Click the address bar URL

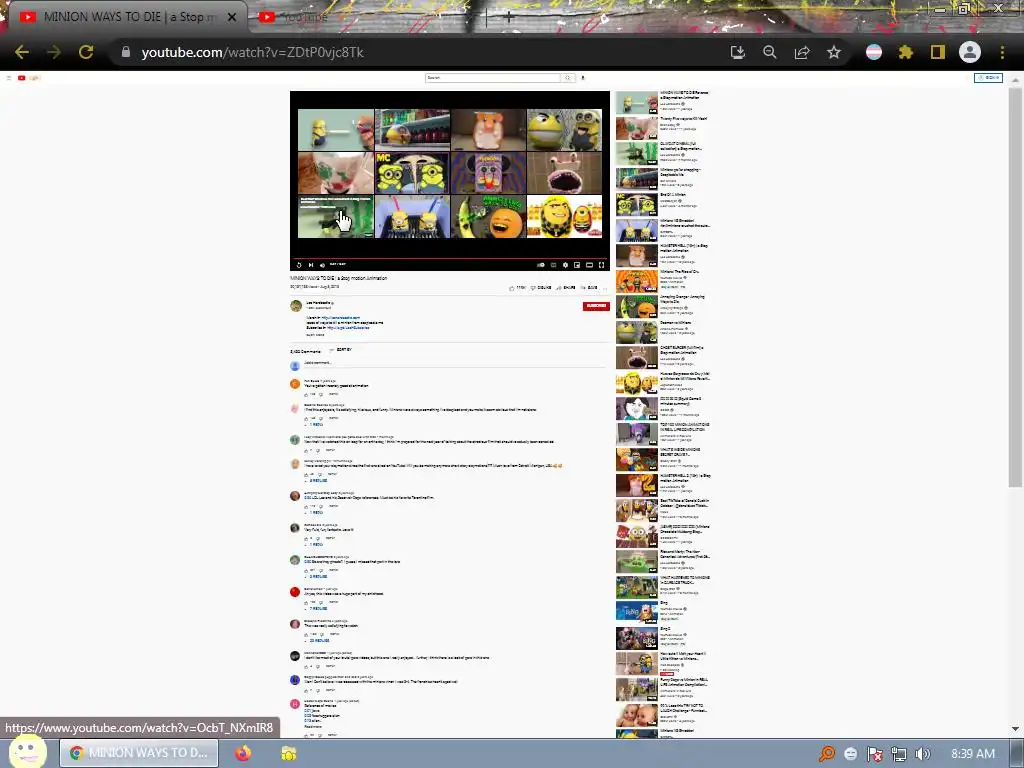click(x=252, y=52)
